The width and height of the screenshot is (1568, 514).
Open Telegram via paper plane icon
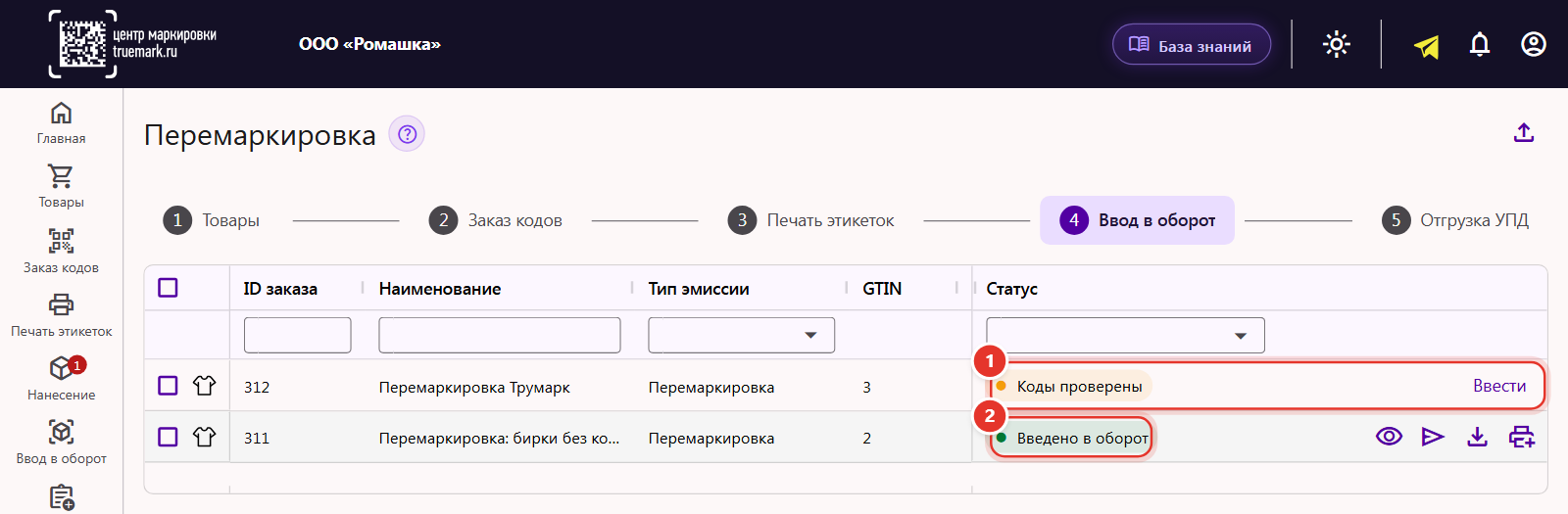pos(1427,45)
